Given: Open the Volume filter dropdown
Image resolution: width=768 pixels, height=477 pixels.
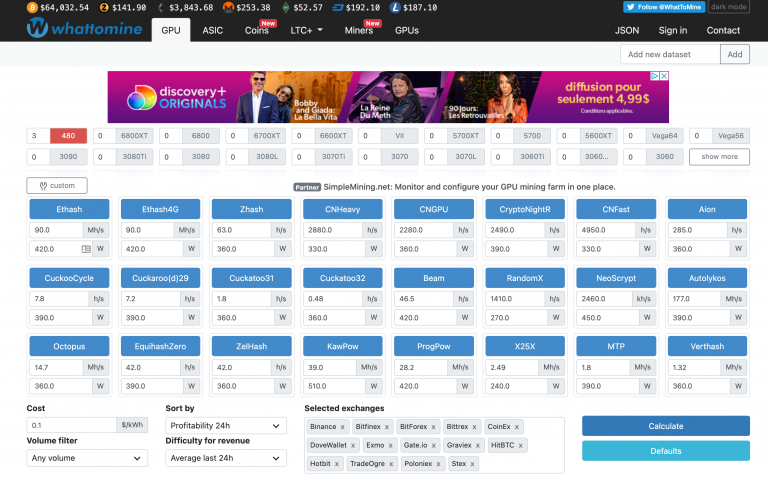Looking at the screenshot, I should coord(87,458).
